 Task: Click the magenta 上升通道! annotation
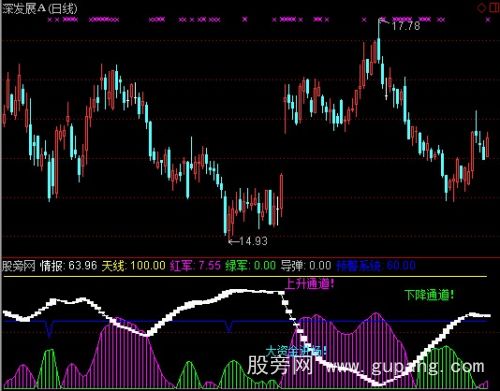click(x=309, y=284)
